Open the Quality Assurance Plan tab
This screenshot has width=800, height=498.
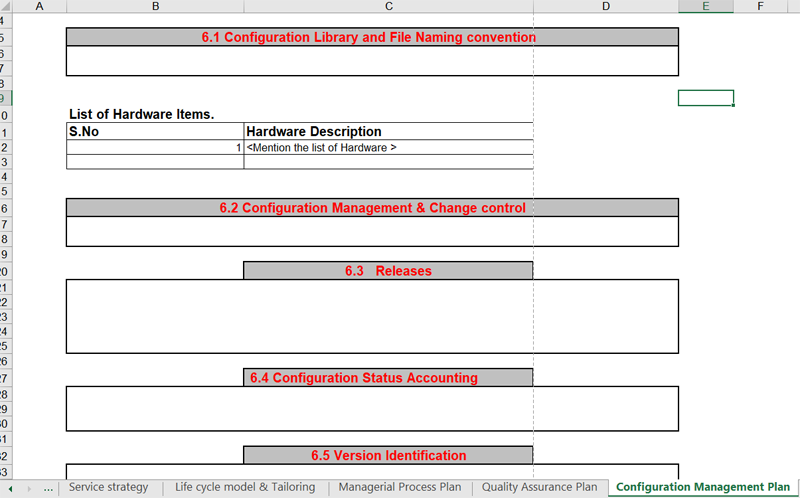click(539, 487)
